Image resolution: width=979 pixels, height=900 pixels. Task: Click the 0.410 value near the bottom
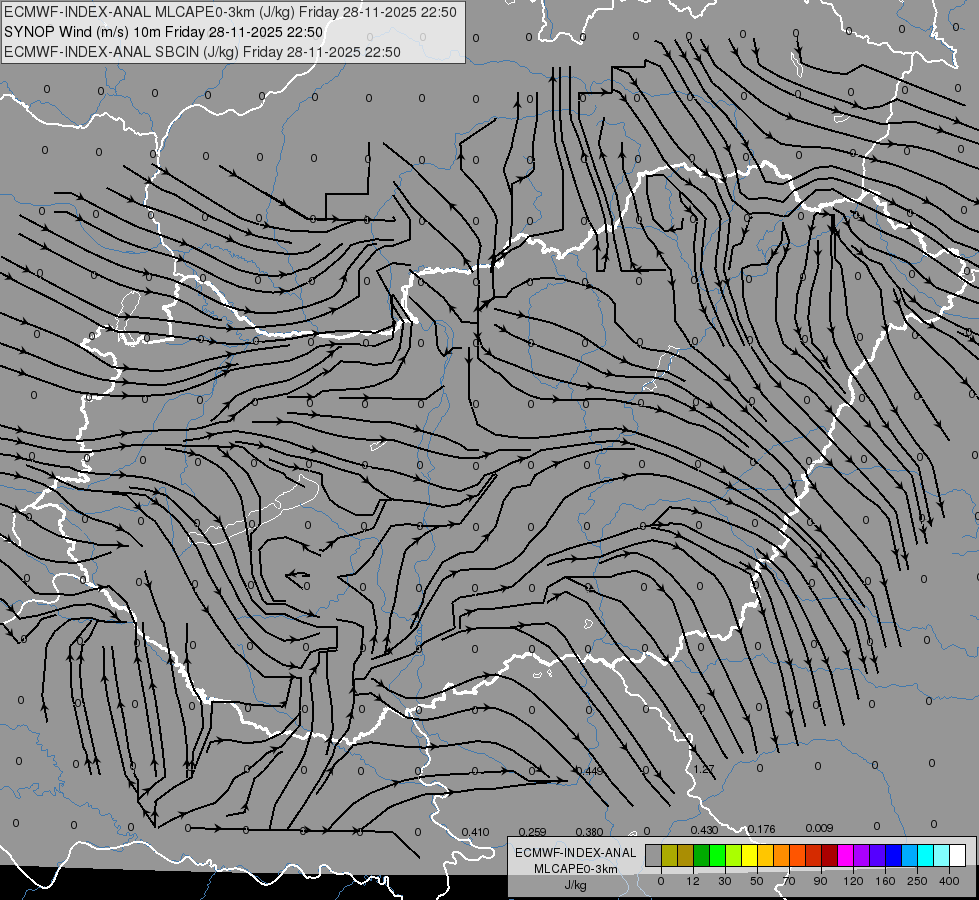click(x=475, y=832)
